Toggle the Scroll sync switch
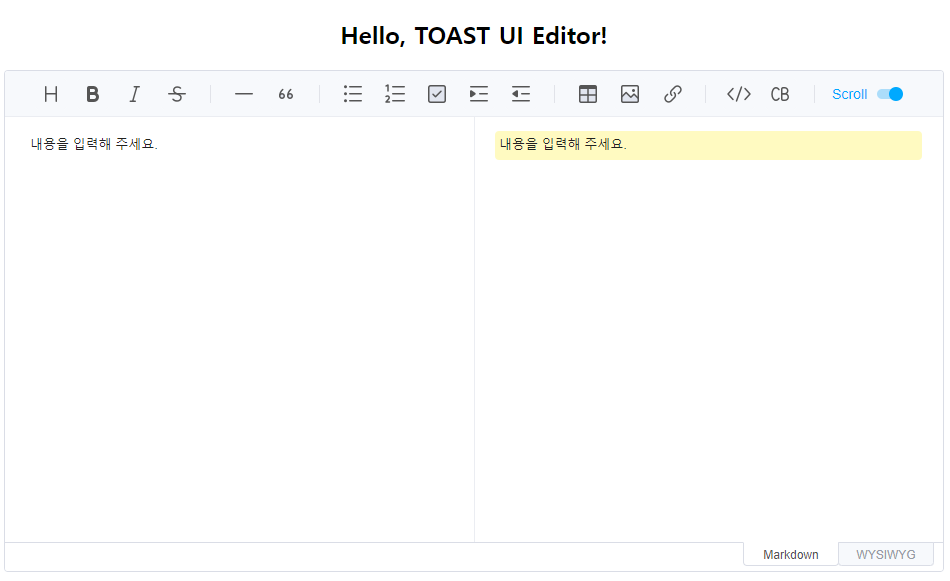950x581 pixels. click(890, 94)
